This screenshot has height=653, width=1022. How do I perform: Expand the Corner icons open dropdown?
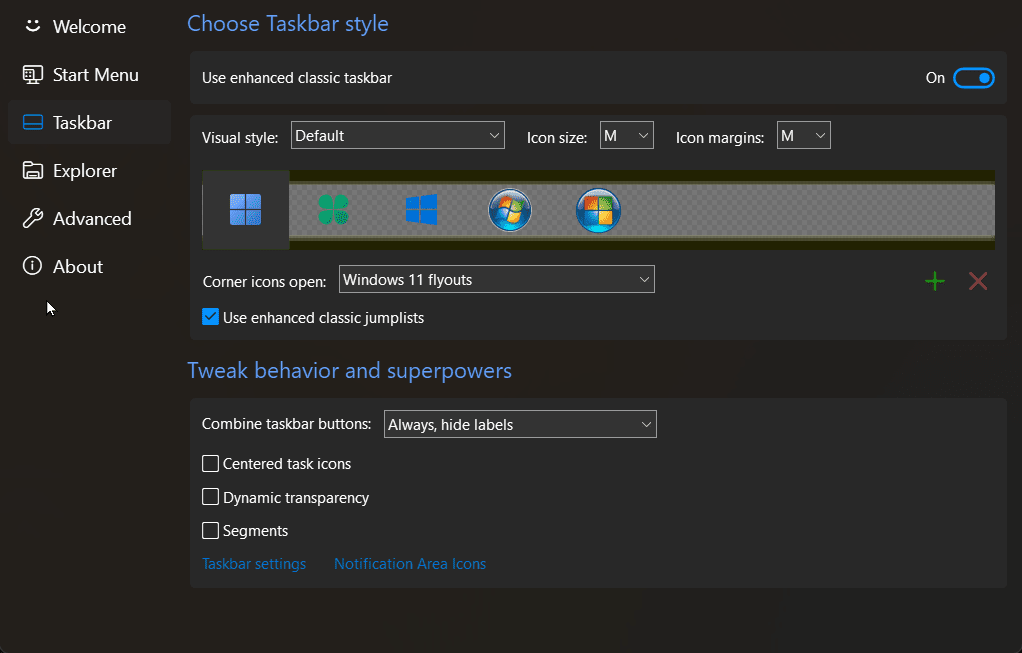point(497,280)
